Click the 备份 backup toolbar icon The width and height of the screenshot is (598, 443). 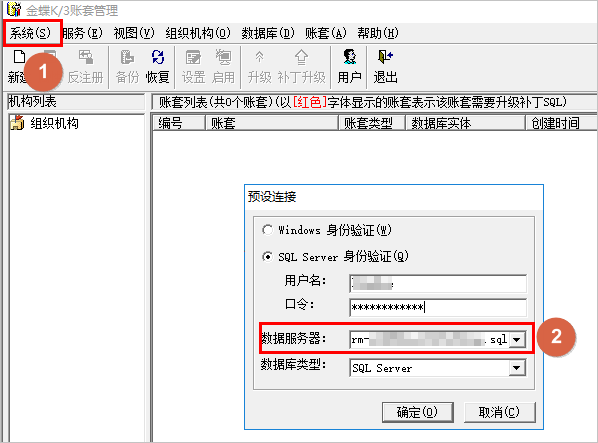(x=127, y=67)
